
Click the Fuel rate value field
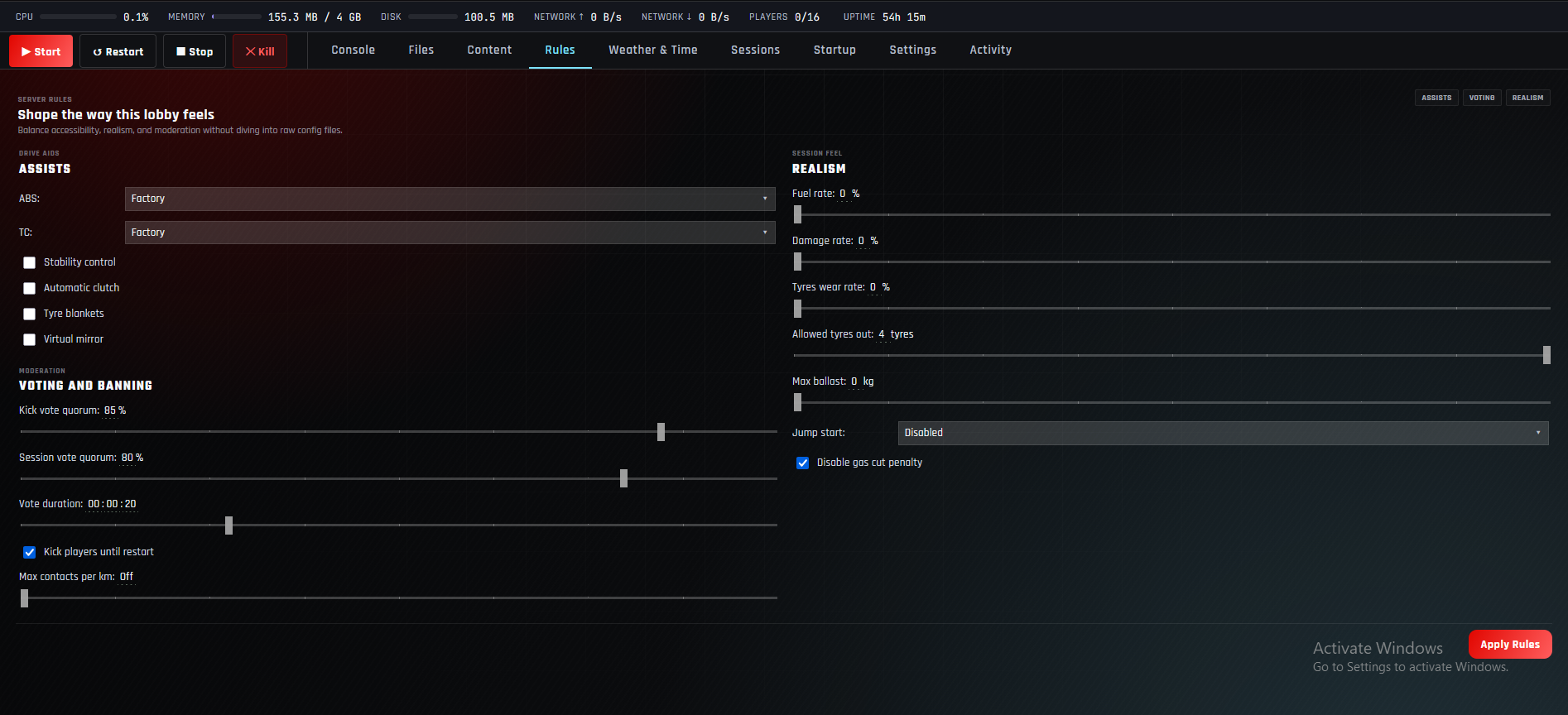[844, 194]
